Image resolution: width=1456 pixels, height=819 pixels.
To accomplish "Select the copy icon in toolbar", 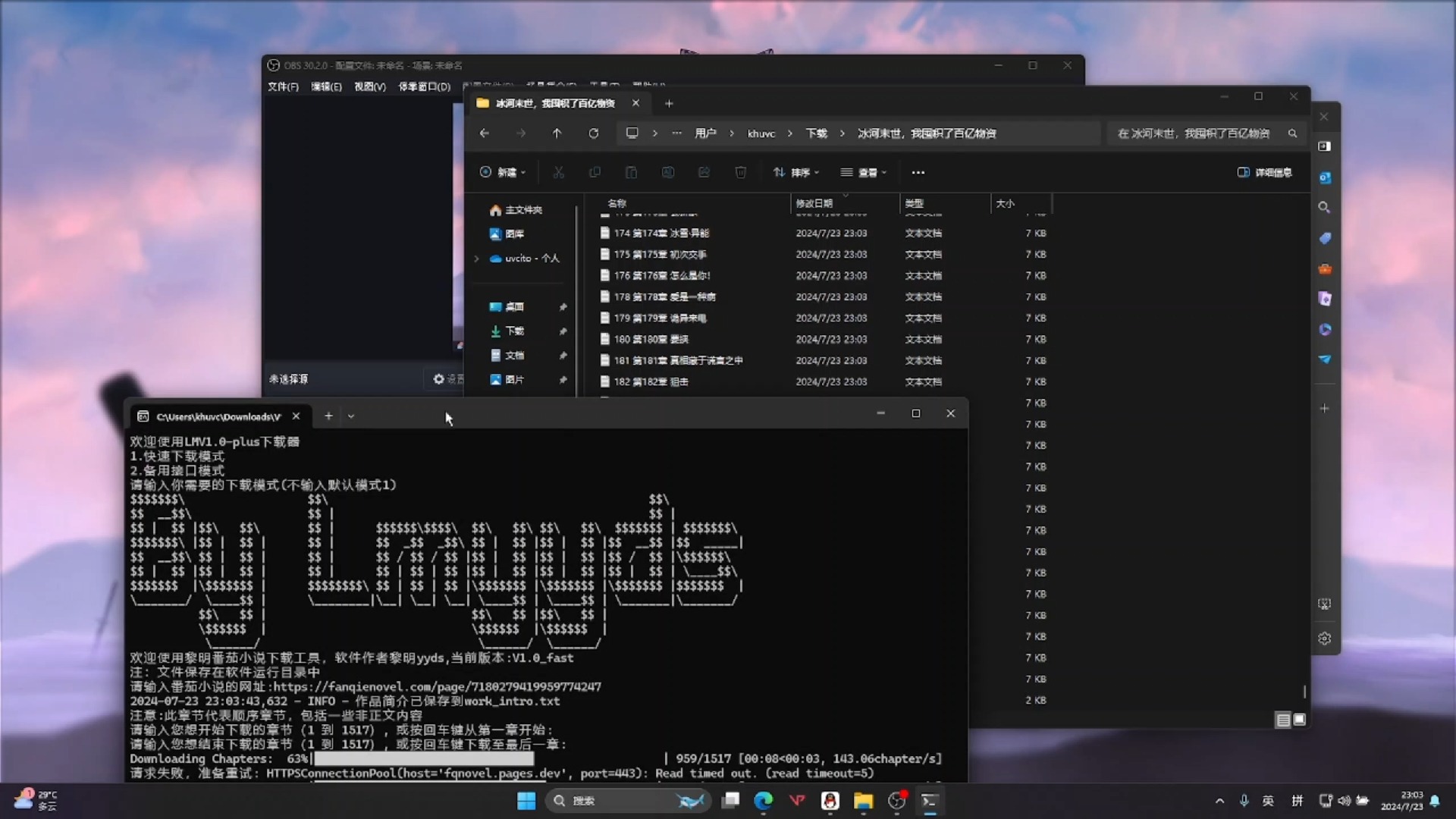I will click(x=595, y=172).
